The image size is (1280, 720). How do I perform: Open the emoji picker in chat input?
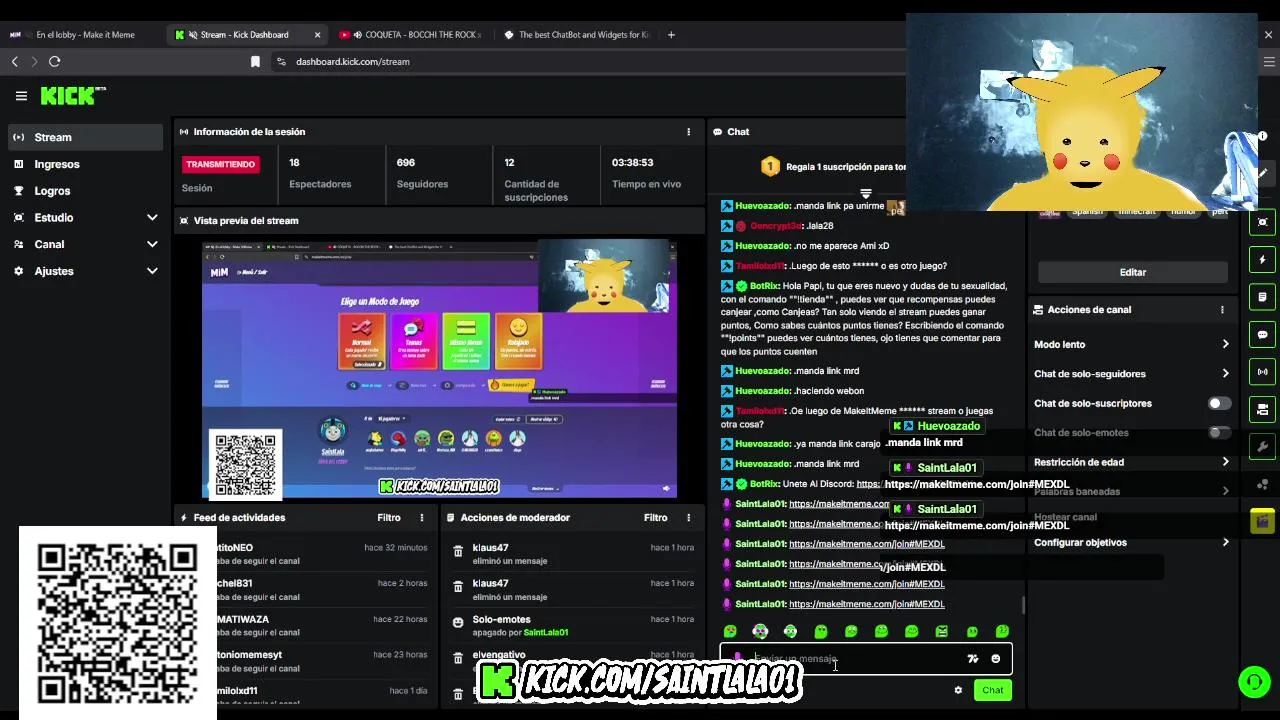click(995, 659)
